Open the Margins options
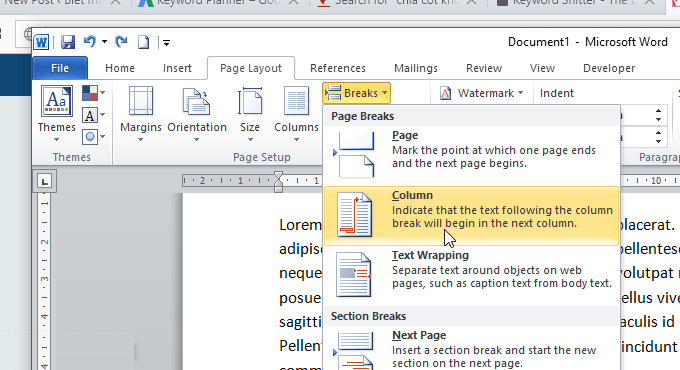The height and width of the screenshot is (370, 680). (x=141, y=114)
